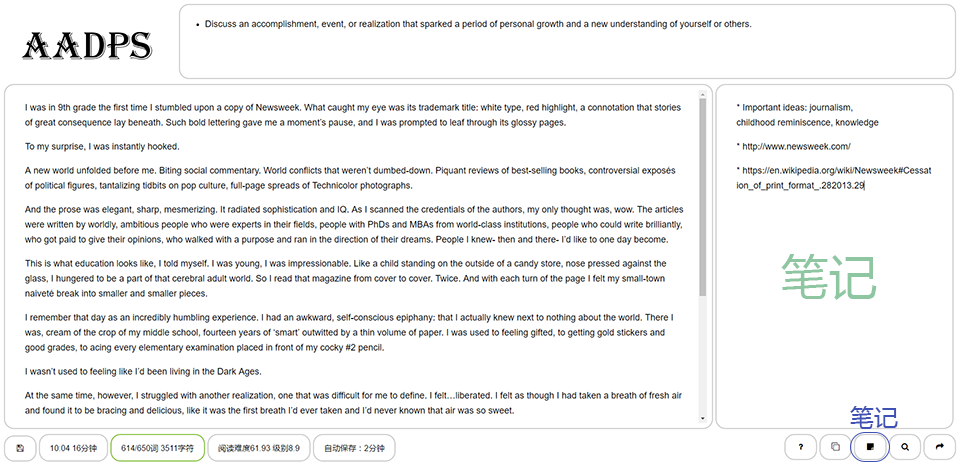Click the reading difficulty 61.93 indicator
This screenshot has width=960, height=470.
pyautogui.click(x=259, y=448)
